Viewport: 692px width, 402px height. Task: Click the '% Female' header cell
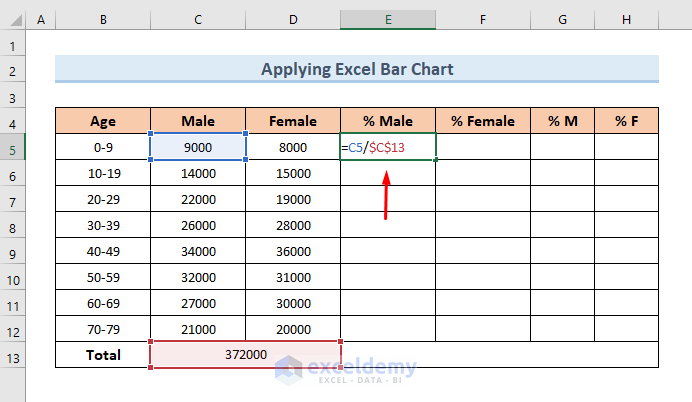point(483,120)
